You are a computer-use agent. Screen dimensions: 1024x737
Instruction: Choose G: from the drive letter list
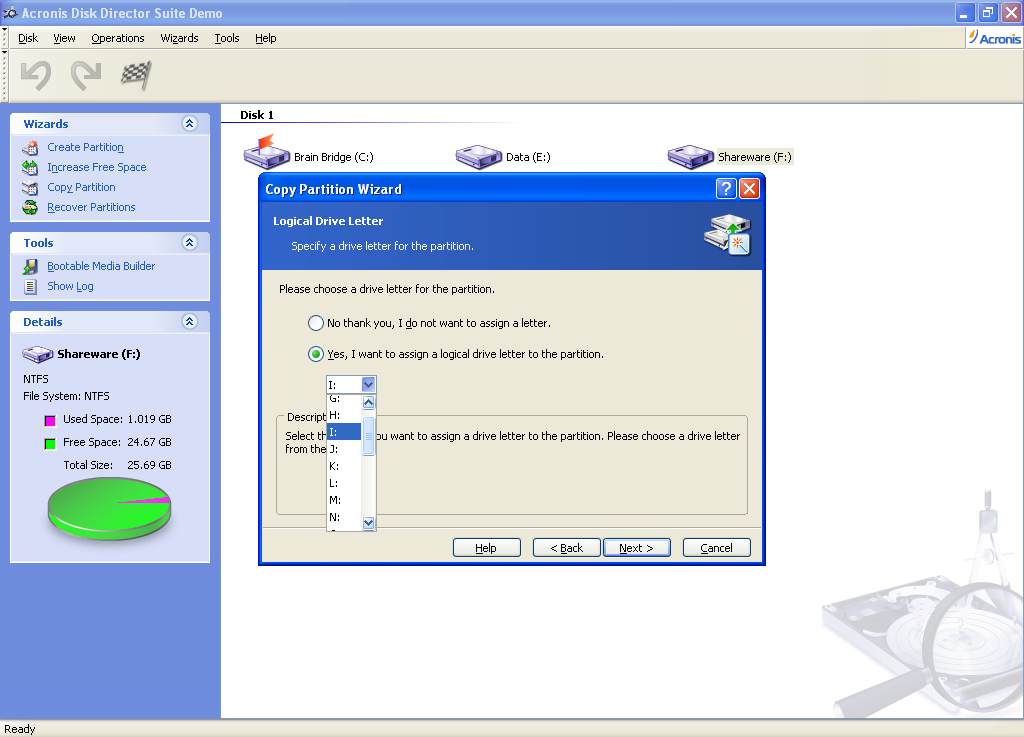[344, 398]
